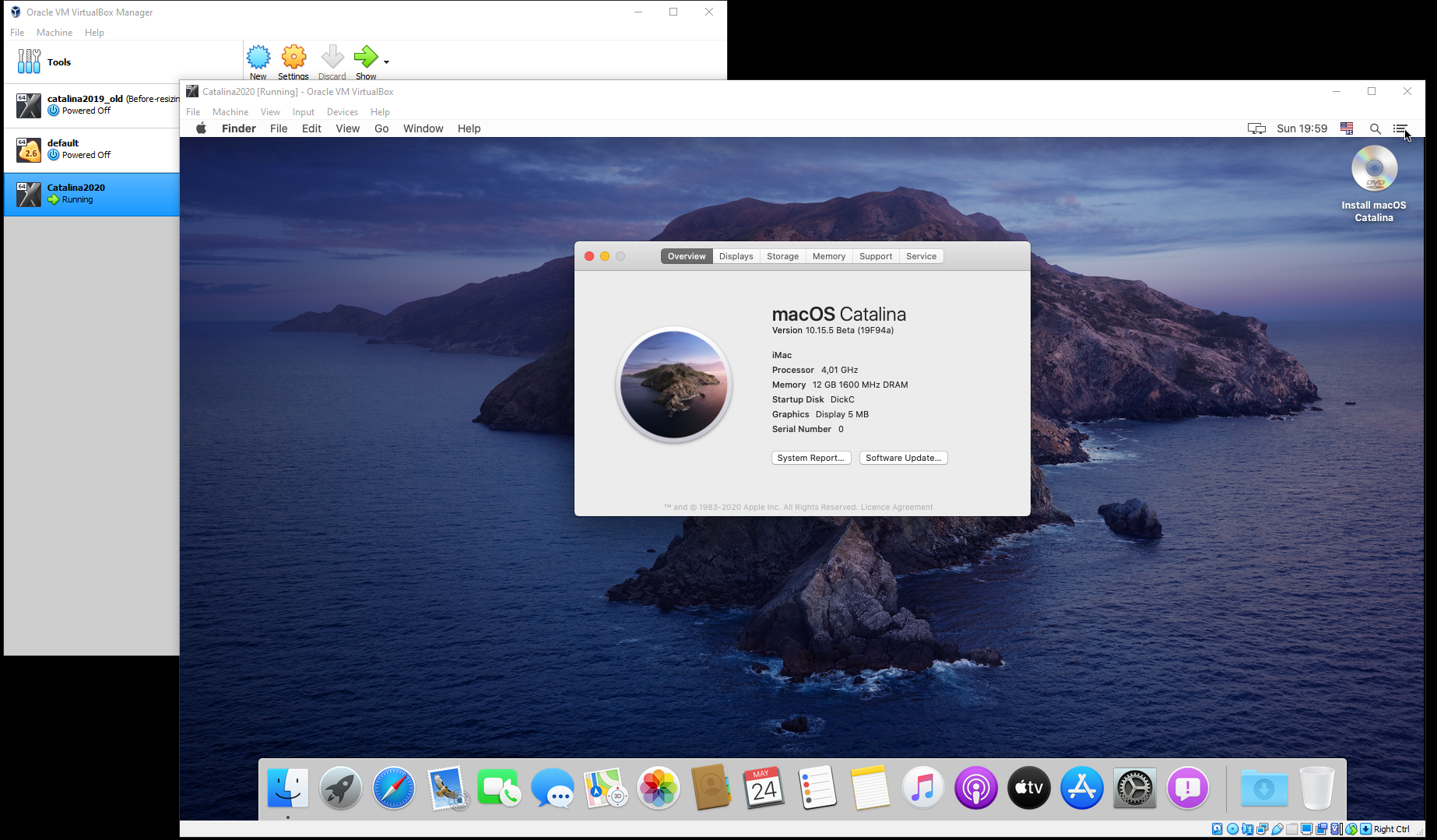Viewport: 1437px width, 840px height.
Task: Minimize About This Mac with yellow button
Action: point(605,256)
